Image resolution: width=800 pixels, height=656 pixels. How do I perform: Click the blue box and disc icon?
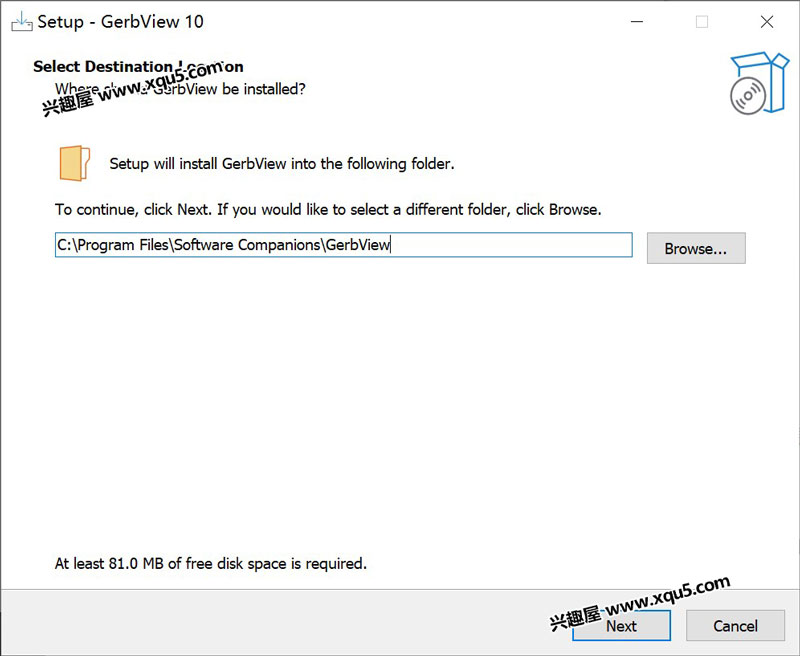pyautogui.click(x=759, y=83)
